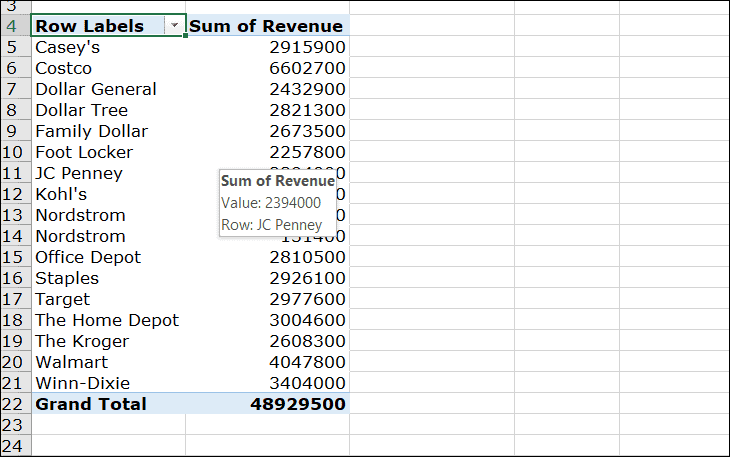Image resolution: width=730 pixels, height=457 pixels.
Task: Click the value 3404000
Action: (x=307, y=383)
